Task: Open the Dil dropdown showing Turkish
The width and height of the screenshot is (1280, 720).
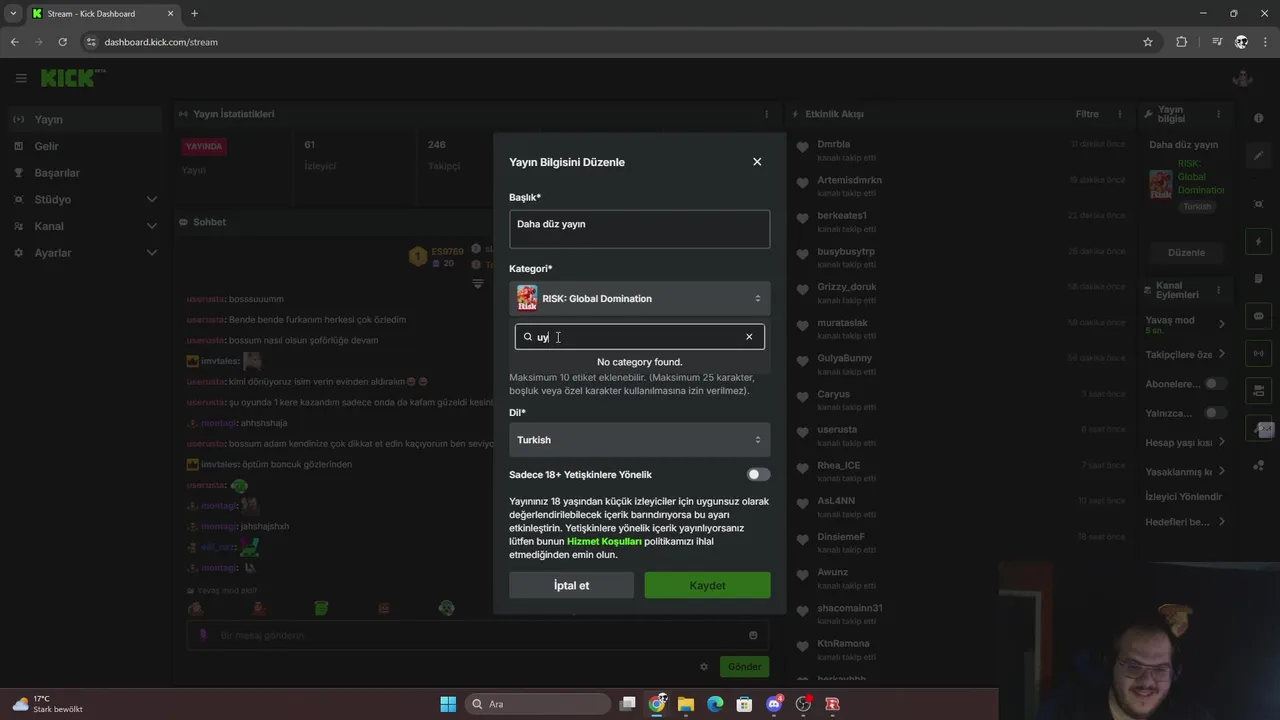Action: 639,440
